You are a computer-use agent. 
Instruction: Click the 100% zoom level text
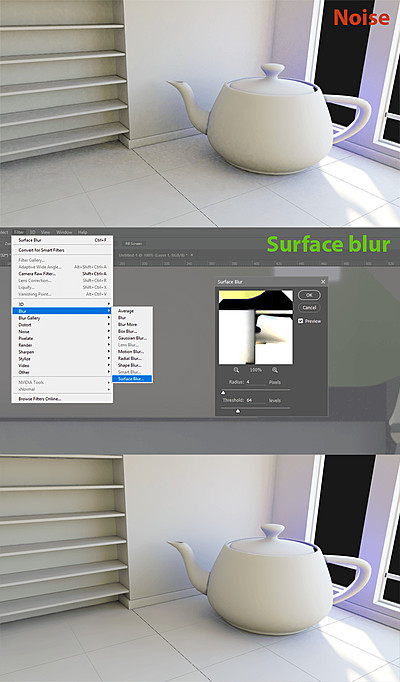[256, 370]
